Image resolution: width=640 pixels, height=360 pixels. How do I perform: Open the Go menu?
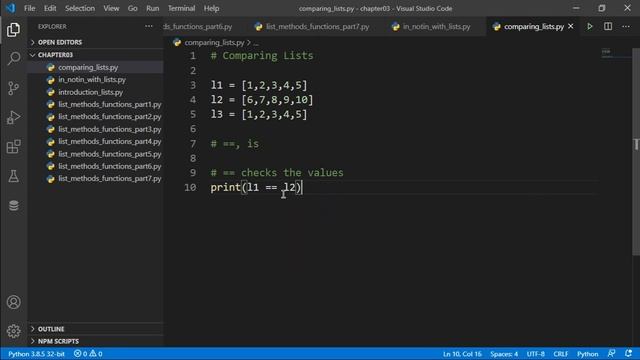[132, 8]
